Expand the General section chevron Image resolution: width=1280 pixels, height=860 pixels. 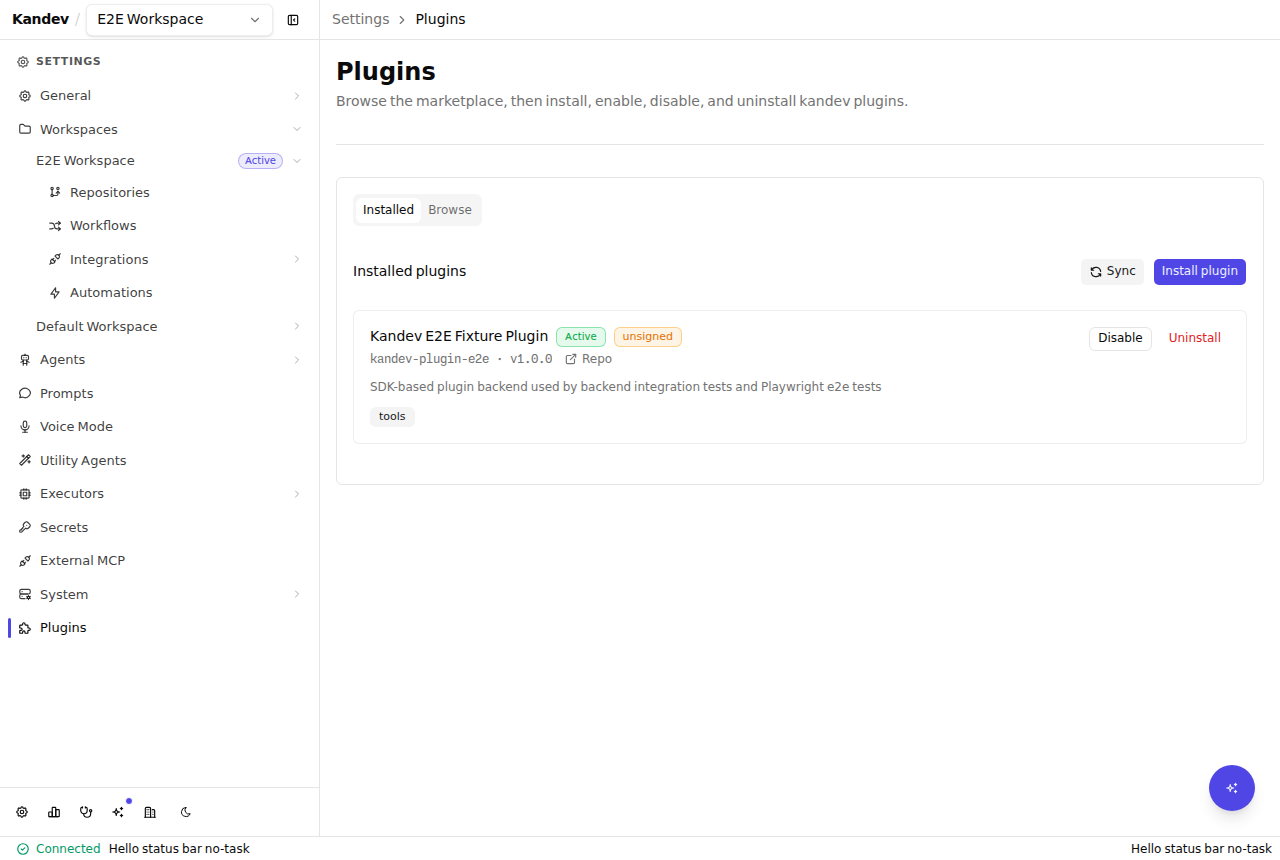(297, 96)
